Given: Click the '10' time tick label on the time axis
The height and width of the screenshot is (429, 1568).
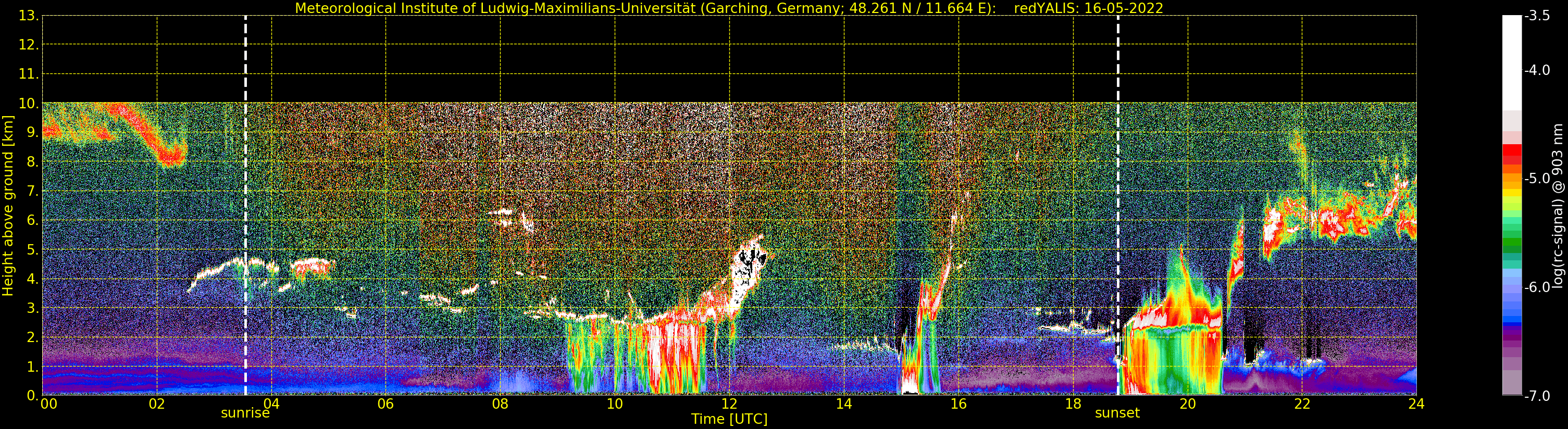Looking at the screenshot, I should [x=614, y=404].
